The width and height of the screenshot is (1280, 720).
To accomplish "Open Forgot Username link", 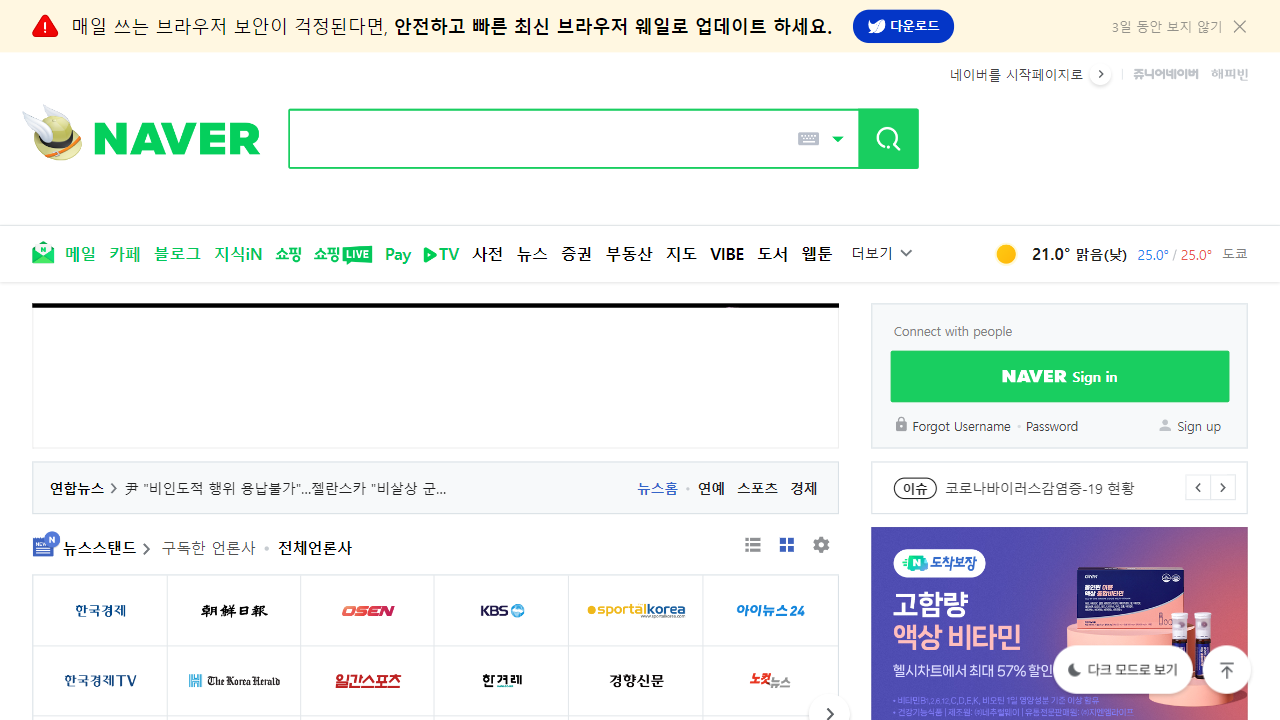I will pyautogui.click(x=961, y=426).
